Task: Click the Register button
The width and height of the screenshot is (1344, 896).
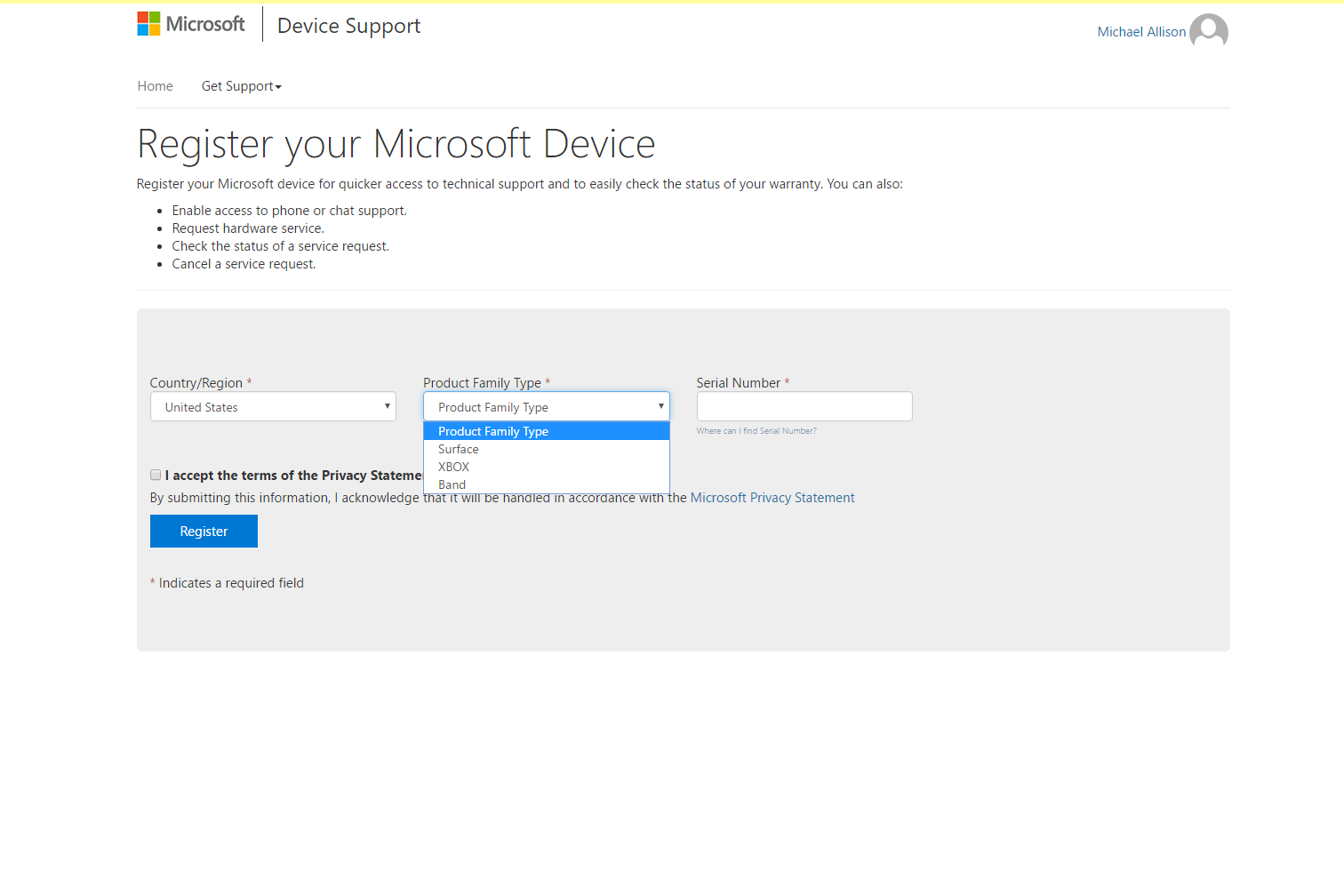Action: click(x=204, y=531)
